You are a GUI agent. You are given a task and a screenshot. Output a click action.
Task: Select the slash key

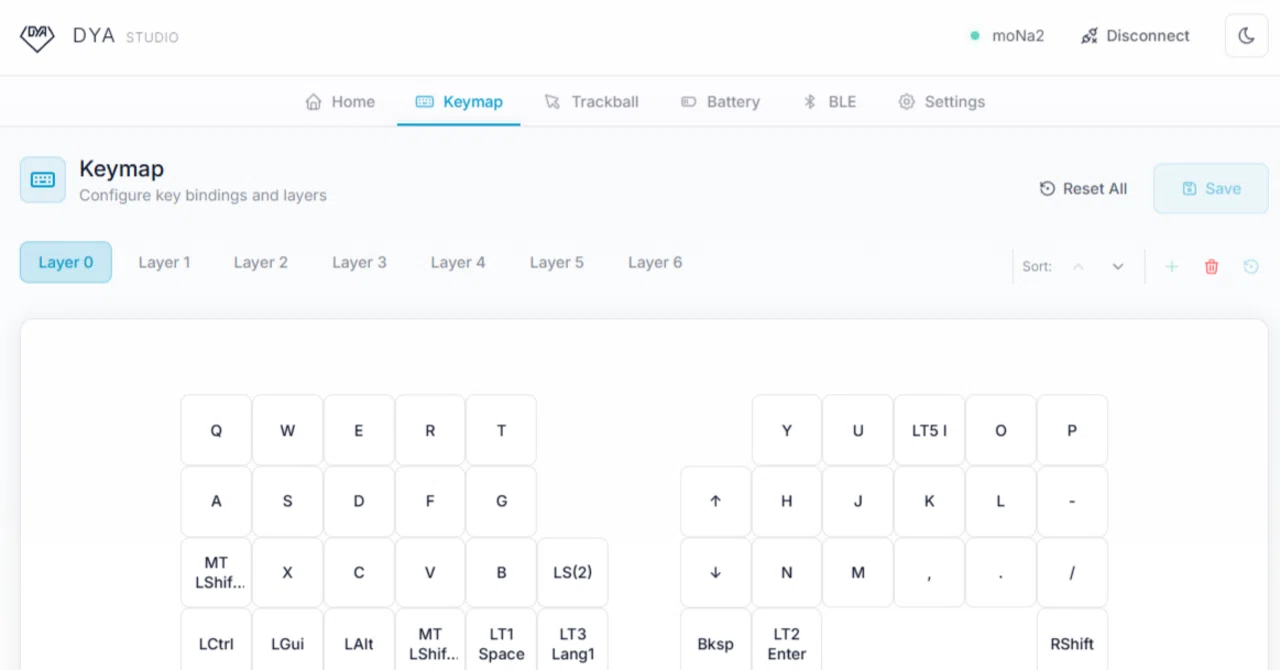(1072, 572)
